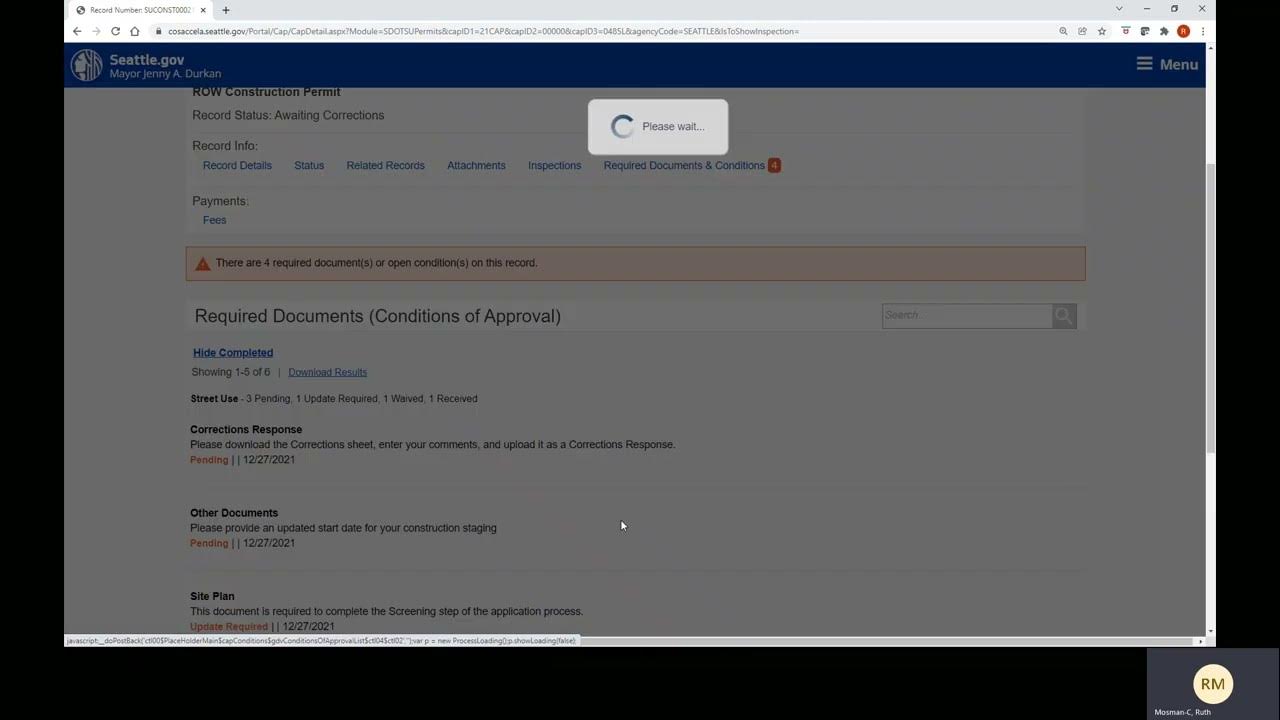The width and height of the screenshot is (1280, 720).
Task: Click the browser forward arrow
Action: (x=96, y=31)
